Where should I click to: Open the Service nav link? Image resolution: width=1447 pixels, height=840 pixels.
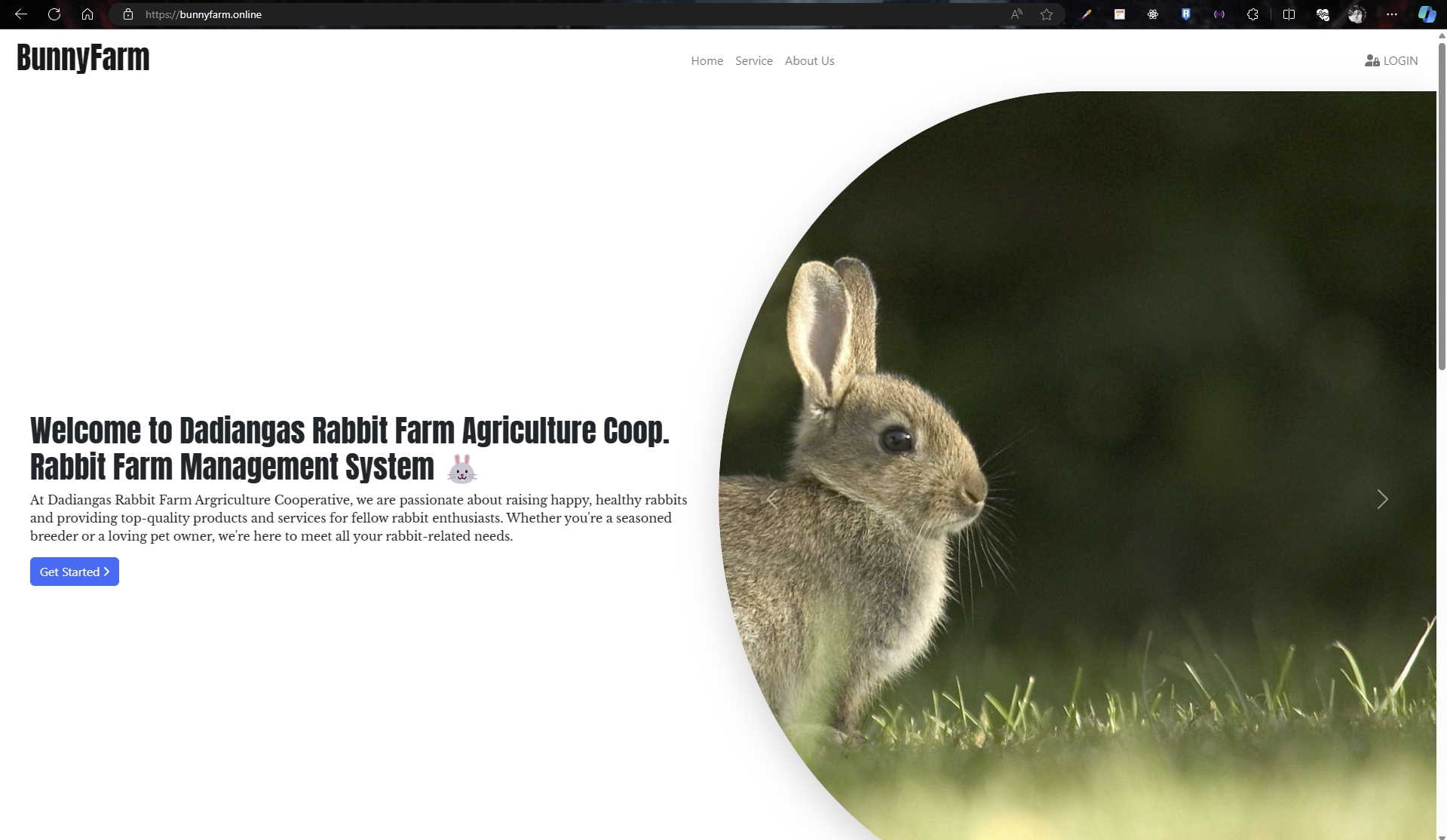pyautogui.click(x=753, y=61)
